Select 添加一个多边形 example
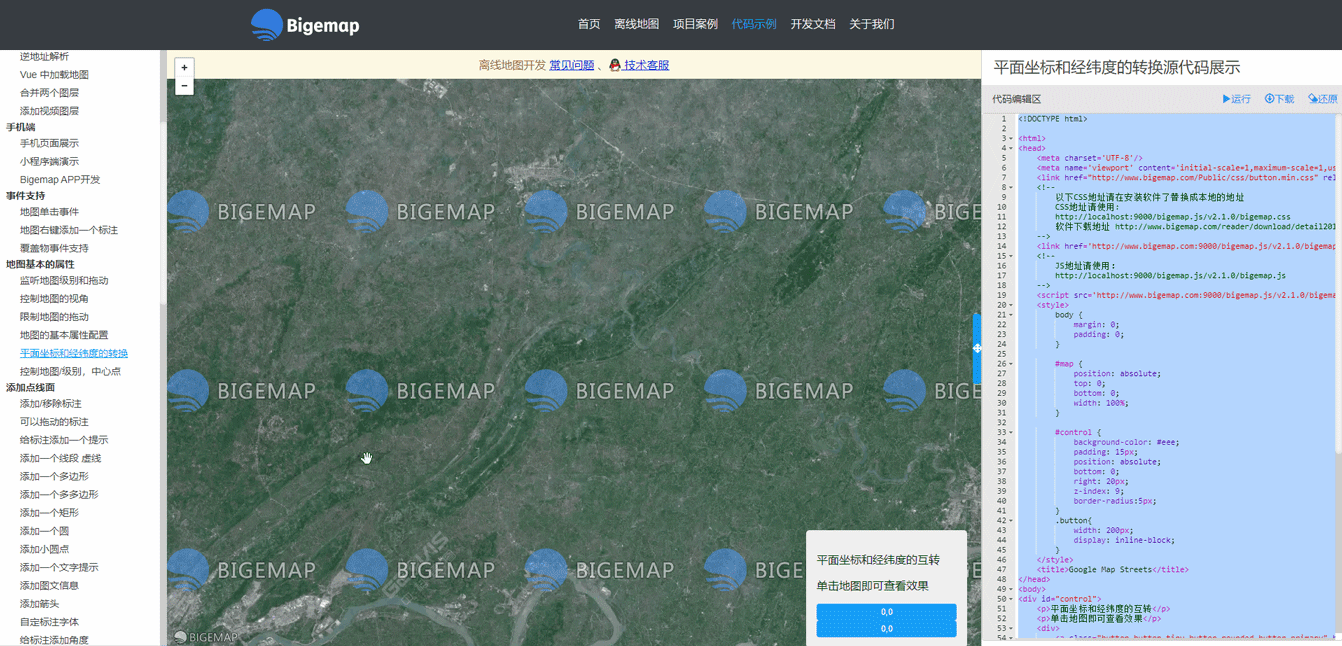The image size is (1342, 646). [x=54, y=477]
